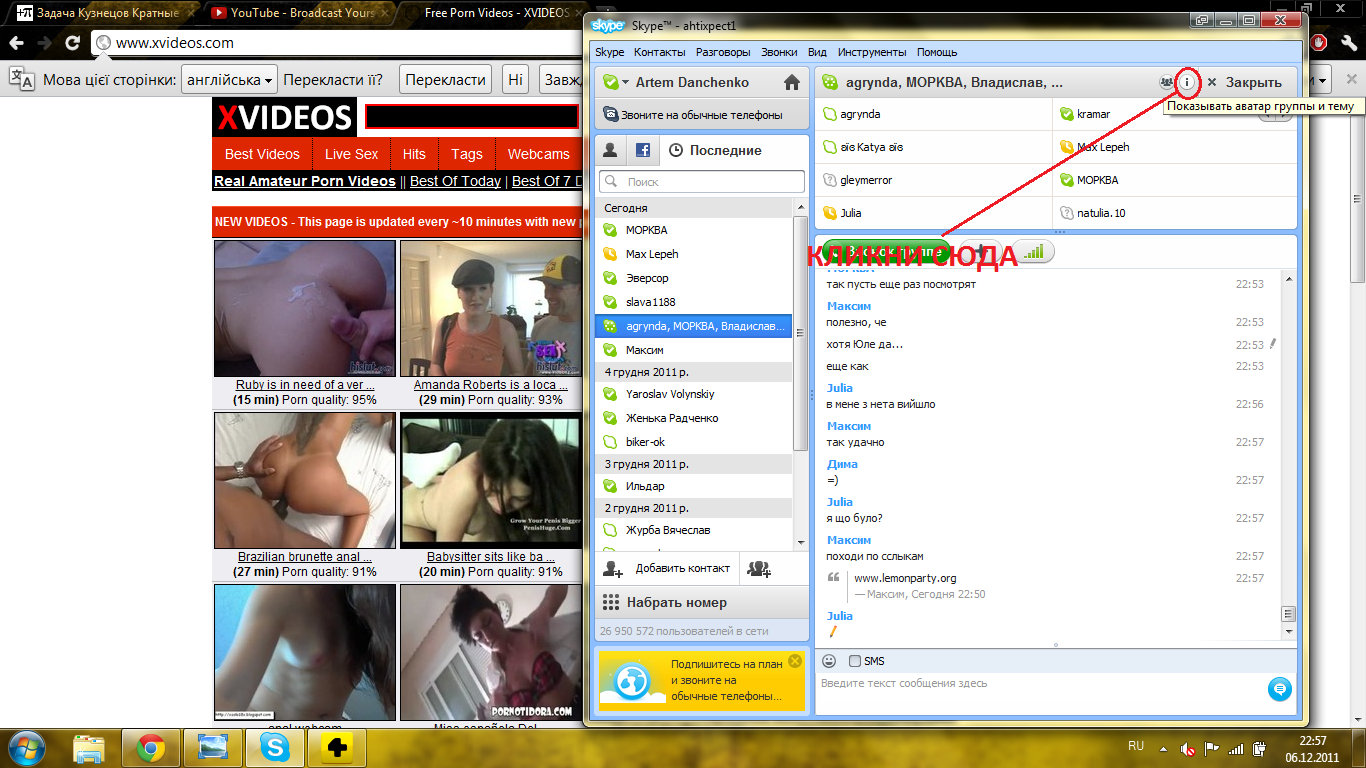
Task: Open the Skype menu
Action: tap(609, 52)
